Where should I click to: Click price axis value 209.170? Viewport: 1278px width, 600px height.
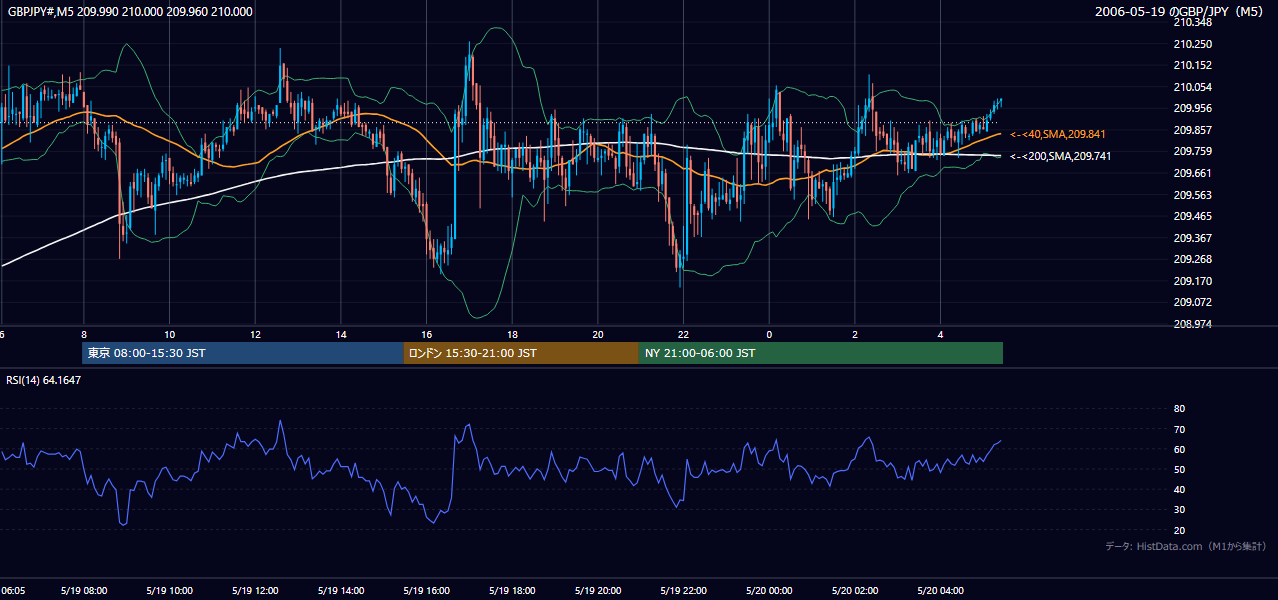point(1192,281)
